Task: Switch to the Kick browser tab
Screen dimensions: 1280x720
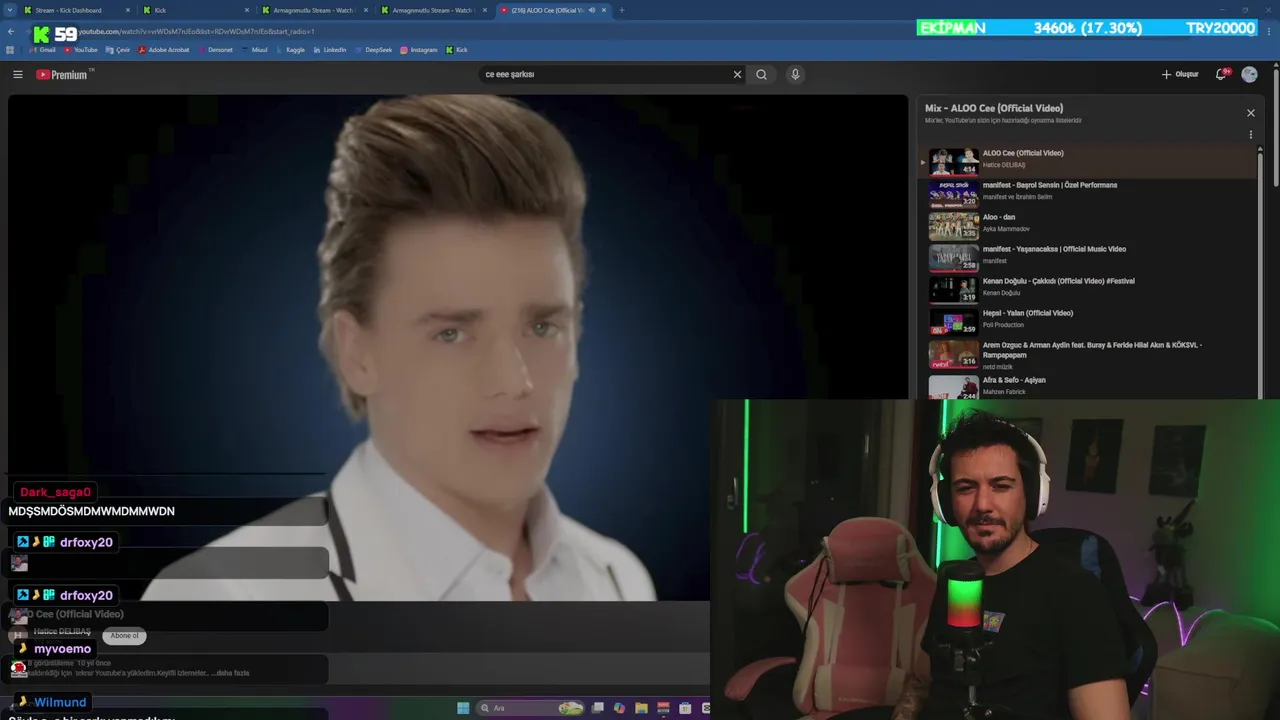Action: 195,10
